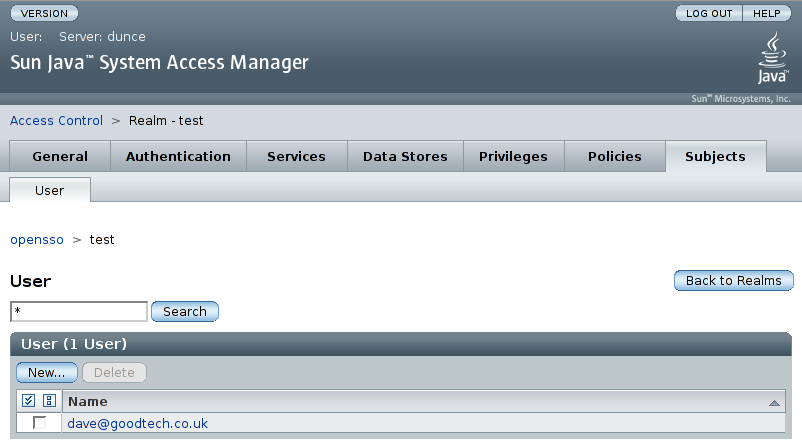Open user dave@goodtech.co.uk link
Viewport: 802px width, 446px height.
138,423
